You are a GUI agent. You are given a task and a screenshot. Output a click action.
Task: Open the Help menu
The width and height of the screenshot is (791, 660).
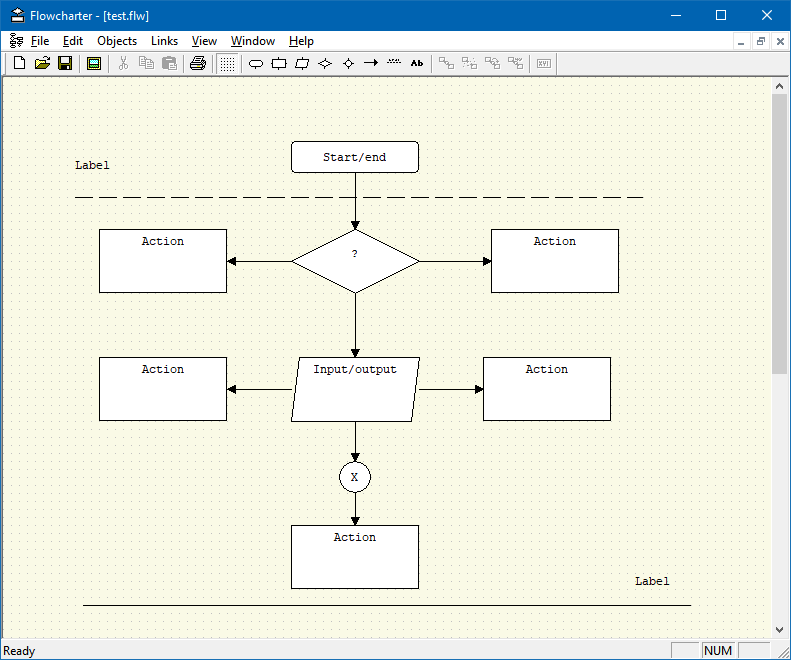click(x=301, y=41)
